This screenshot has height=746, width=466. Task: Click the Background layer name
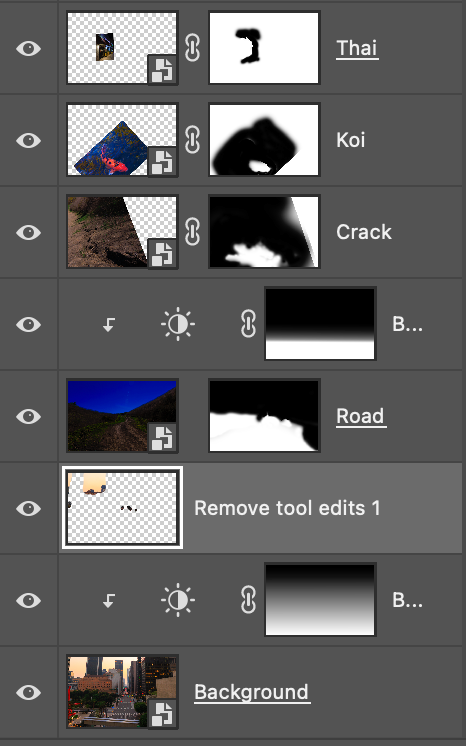pos(252,692)
